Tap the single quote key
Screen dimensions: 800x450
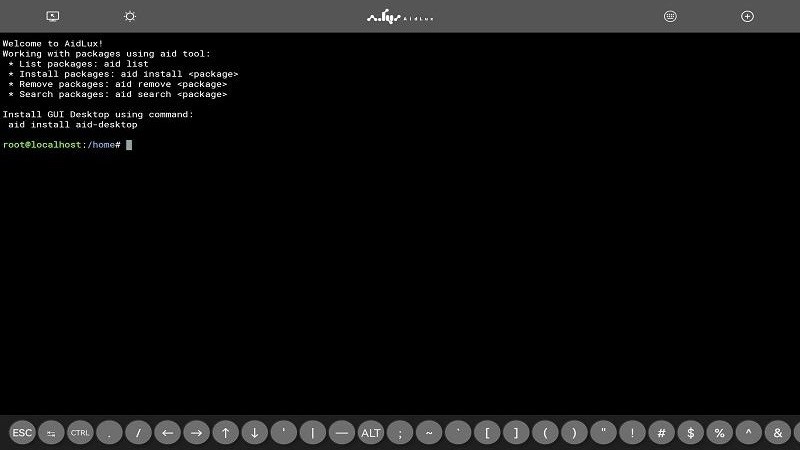coord(284,433)
